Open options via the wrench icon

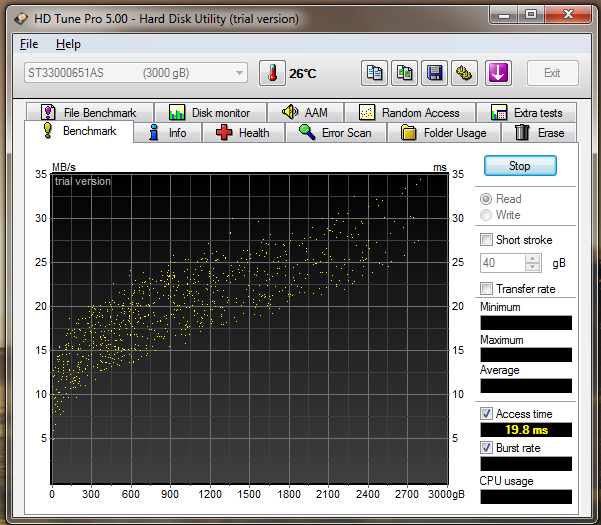464,73
